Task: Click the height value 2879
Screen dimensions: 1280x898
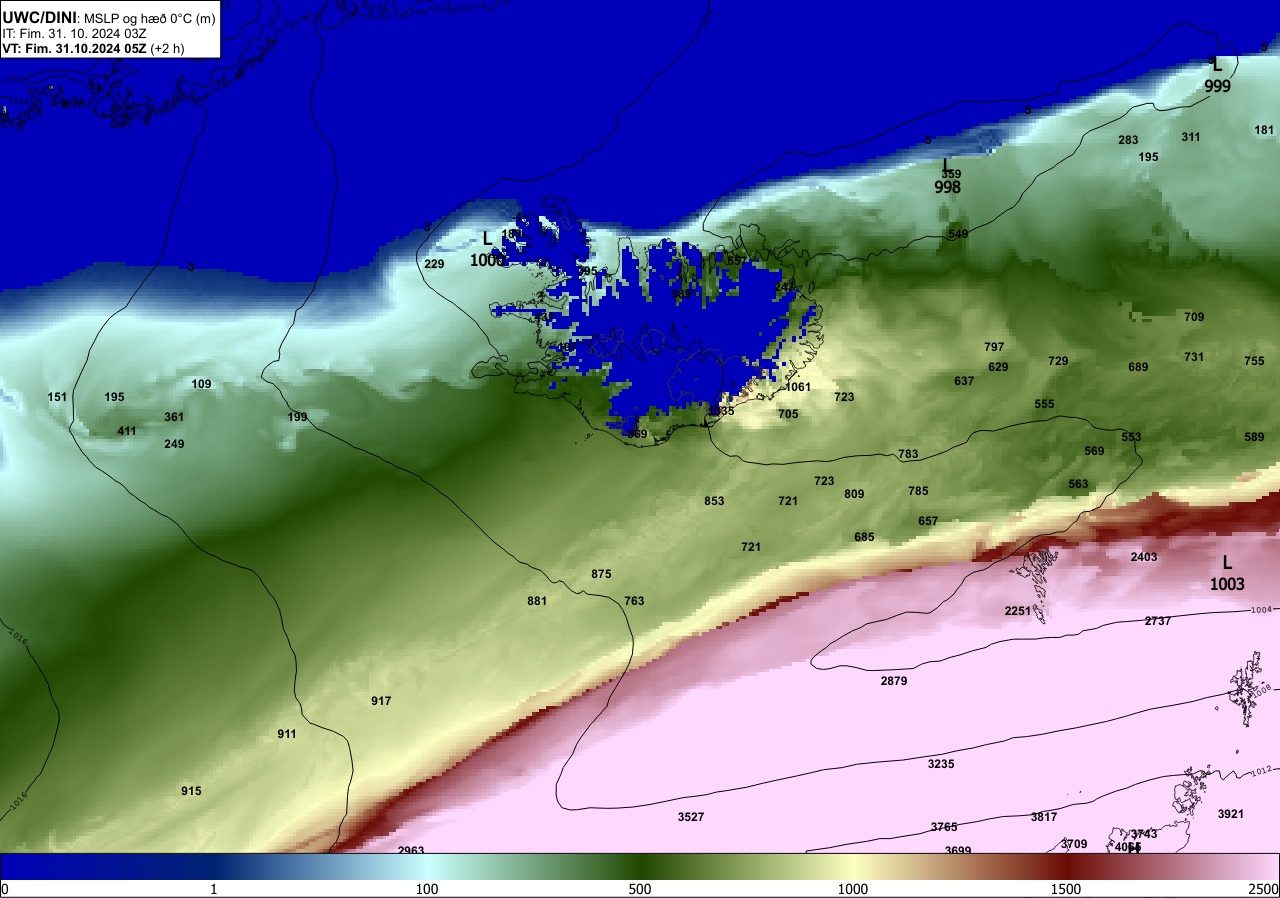Action: pos(894,681)
